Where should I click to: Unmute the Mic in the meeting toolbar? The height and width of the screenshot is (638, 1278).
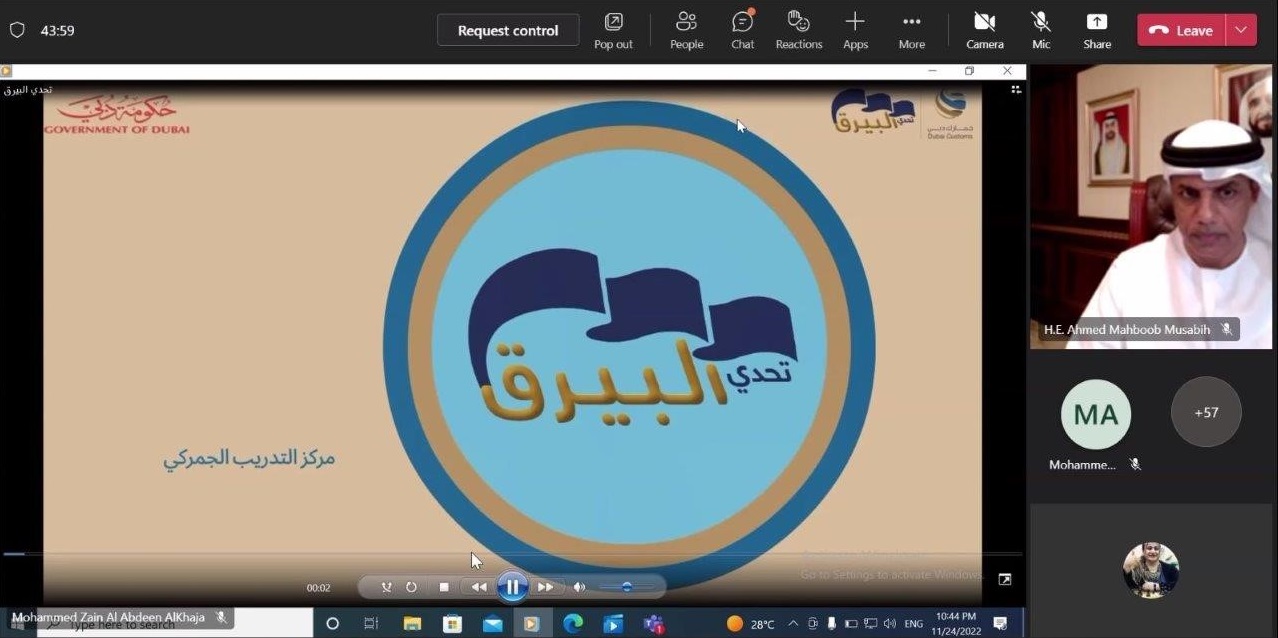pyautogui.click(x=1041, y=30)
